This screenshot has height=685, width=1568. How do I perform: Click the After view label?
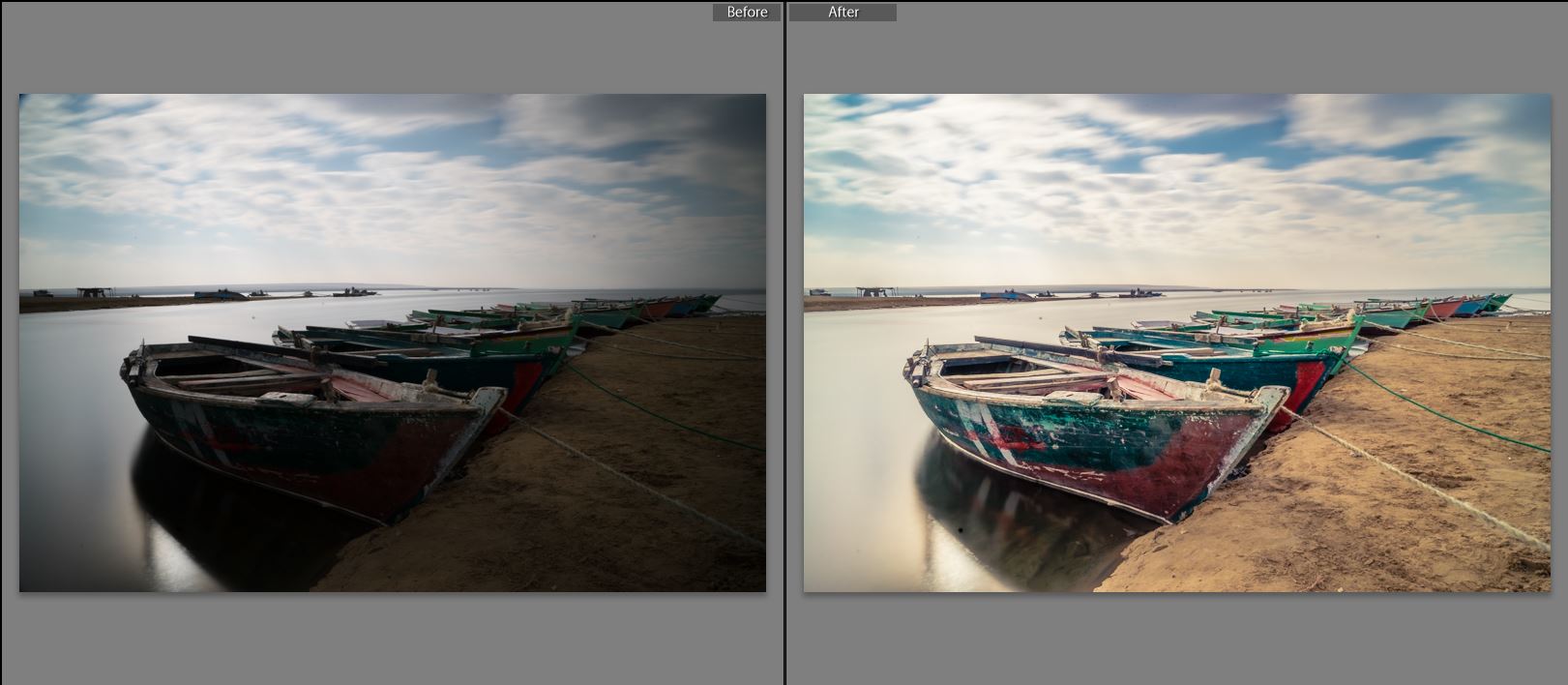[843, 12]
